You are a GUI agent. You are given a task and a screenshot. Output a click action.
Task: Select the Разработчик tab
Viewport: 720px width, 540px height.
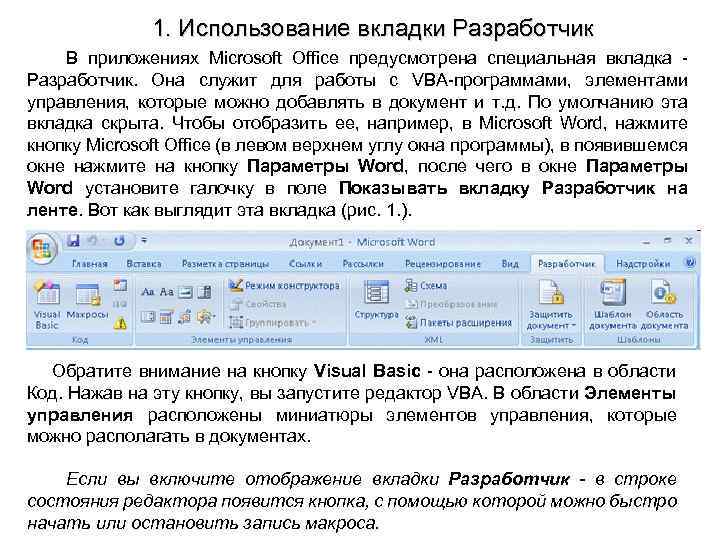tap(567, 264)
